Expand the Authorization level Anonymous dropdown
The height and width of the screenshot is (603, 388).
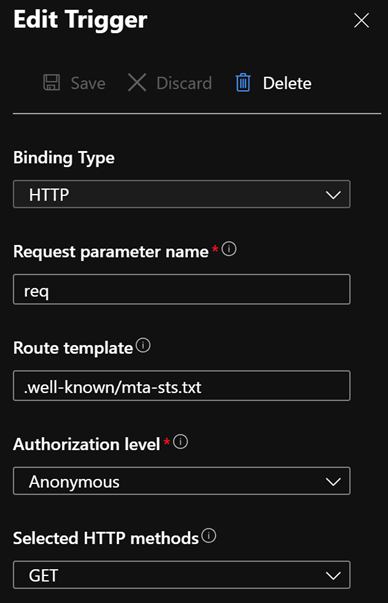click(x=182, y=481)
